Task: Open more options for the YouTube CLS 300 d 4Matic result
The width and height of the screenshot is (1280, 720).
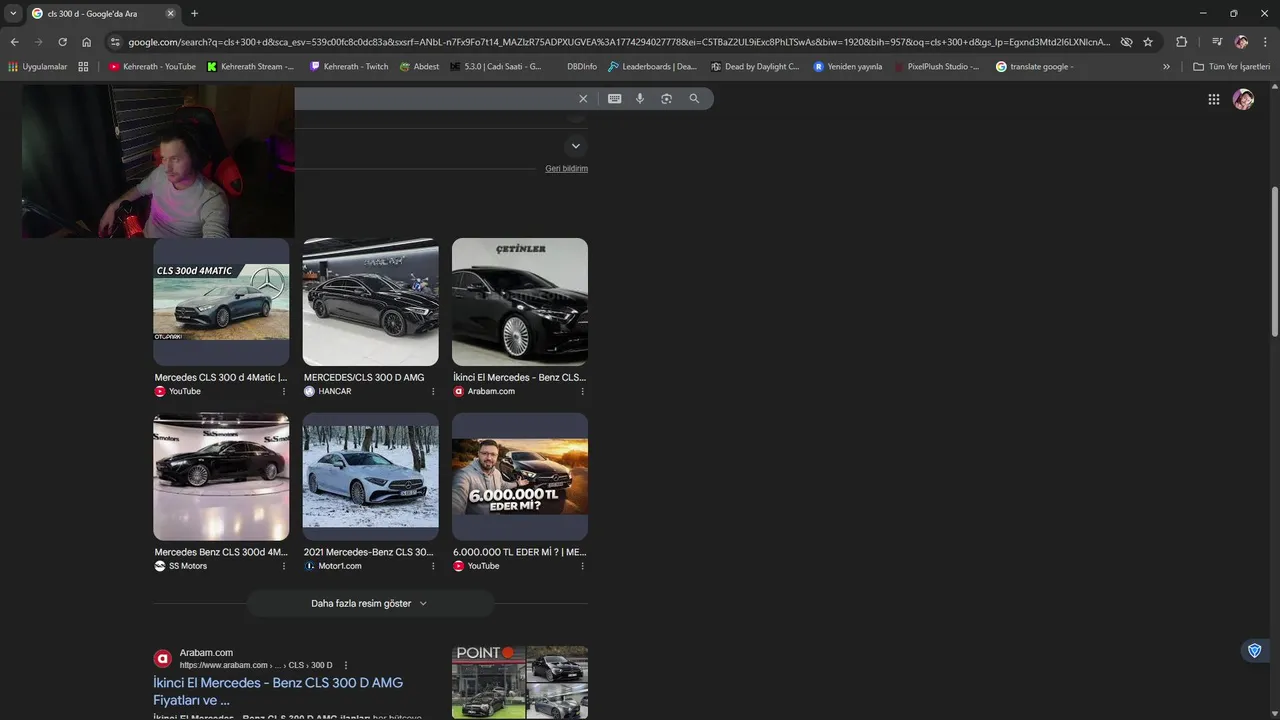Action: click(x=284, y=391)
